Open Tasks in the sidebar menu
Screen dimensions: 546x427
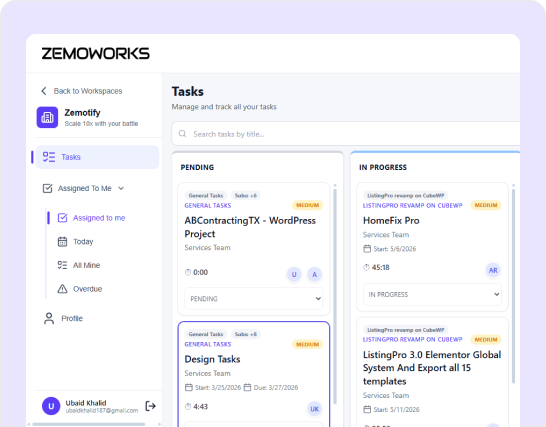point(97,157)
